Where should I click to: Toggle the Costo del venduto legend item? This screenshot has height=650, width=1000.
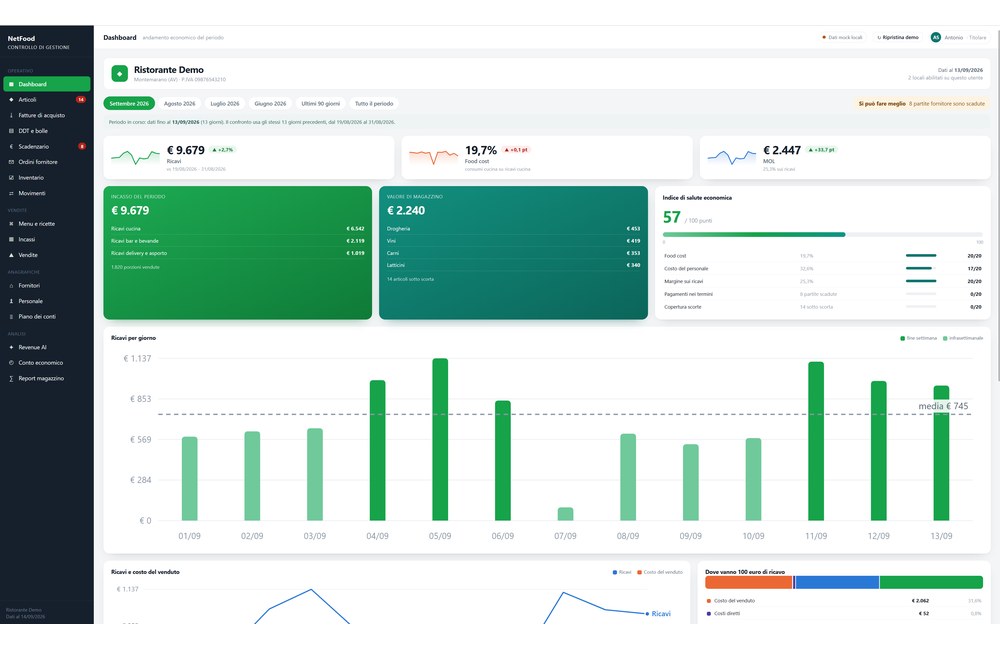pyautogui.click(x=660, y=572)
